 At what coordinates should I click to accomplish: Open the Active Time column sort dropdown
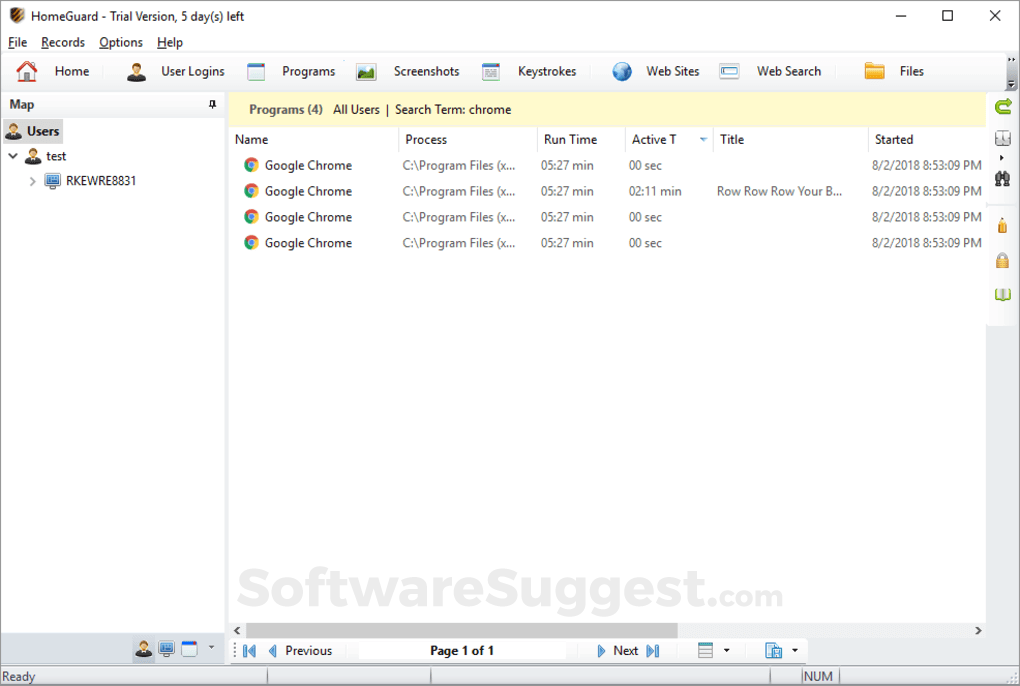[703, 139]
